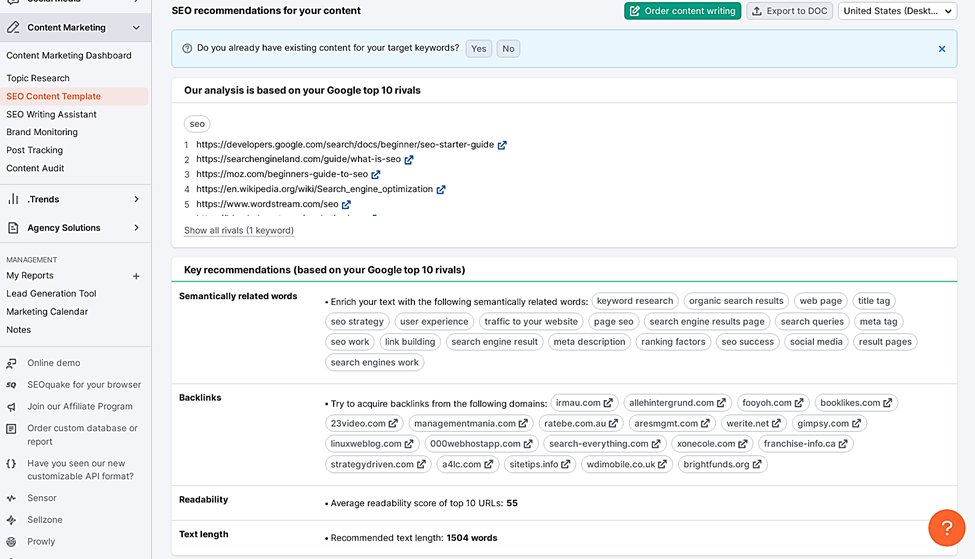Click recommended text length '1504 words'
Viewport: 975px width, 559px height.
point(472,538)
